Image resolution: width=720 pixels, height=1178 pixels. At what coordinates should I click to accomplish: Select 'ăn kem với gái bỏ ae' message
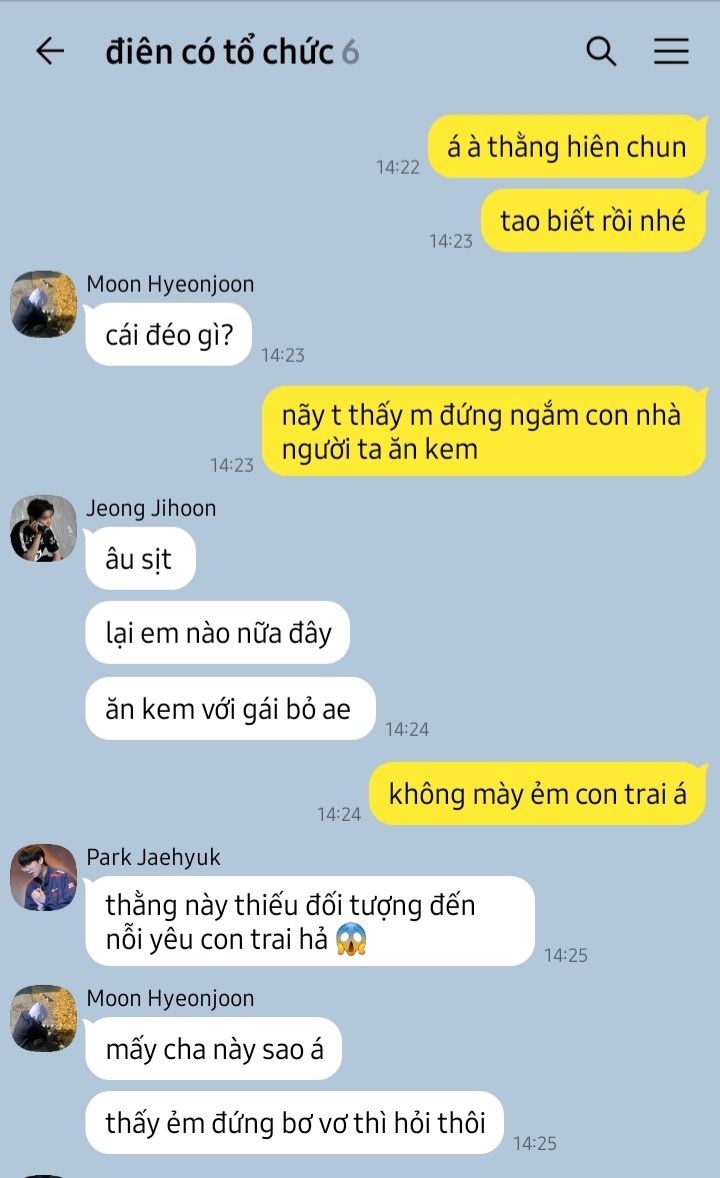[x=229, y=708]
